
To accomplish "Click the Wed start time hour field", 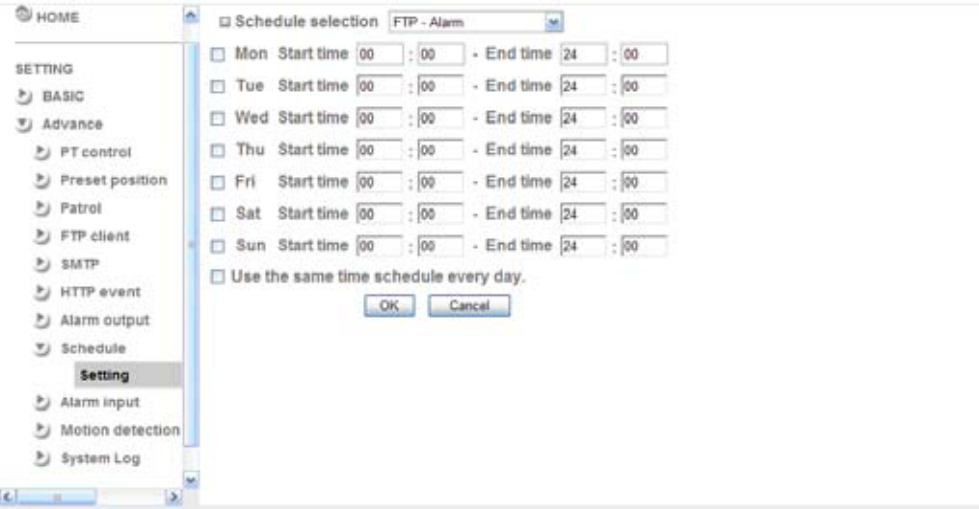I will 380,118.
